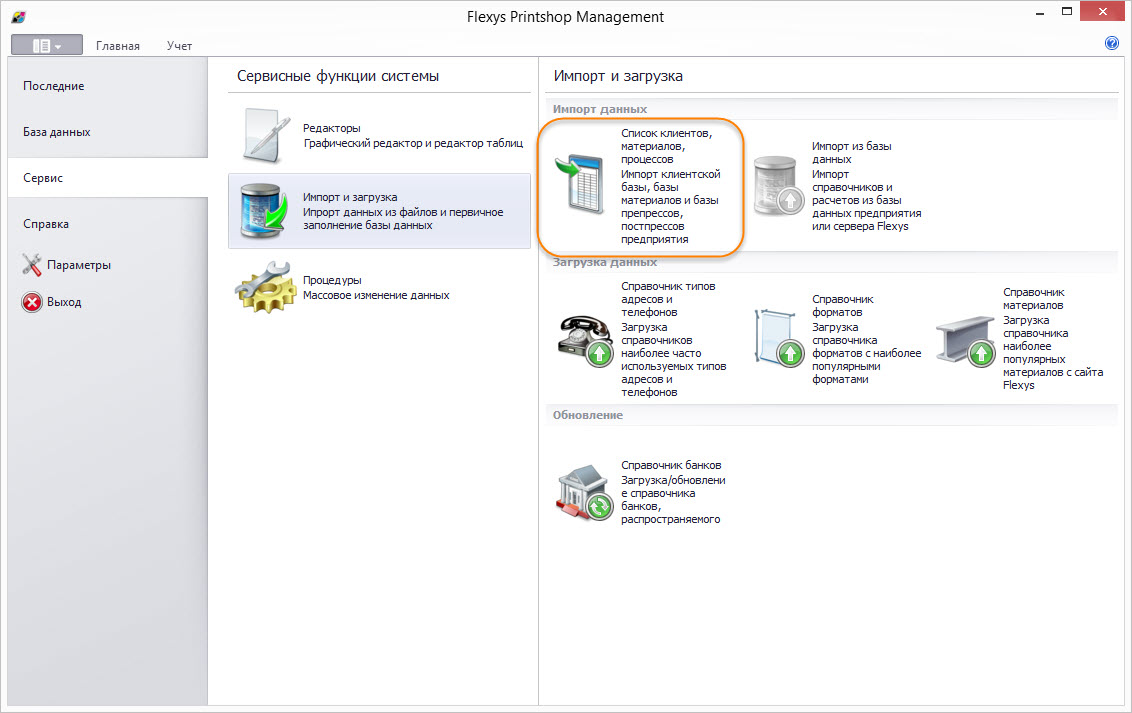Switch to the Учет tab
Screen dimensions: 1132x713
point(179,45)
